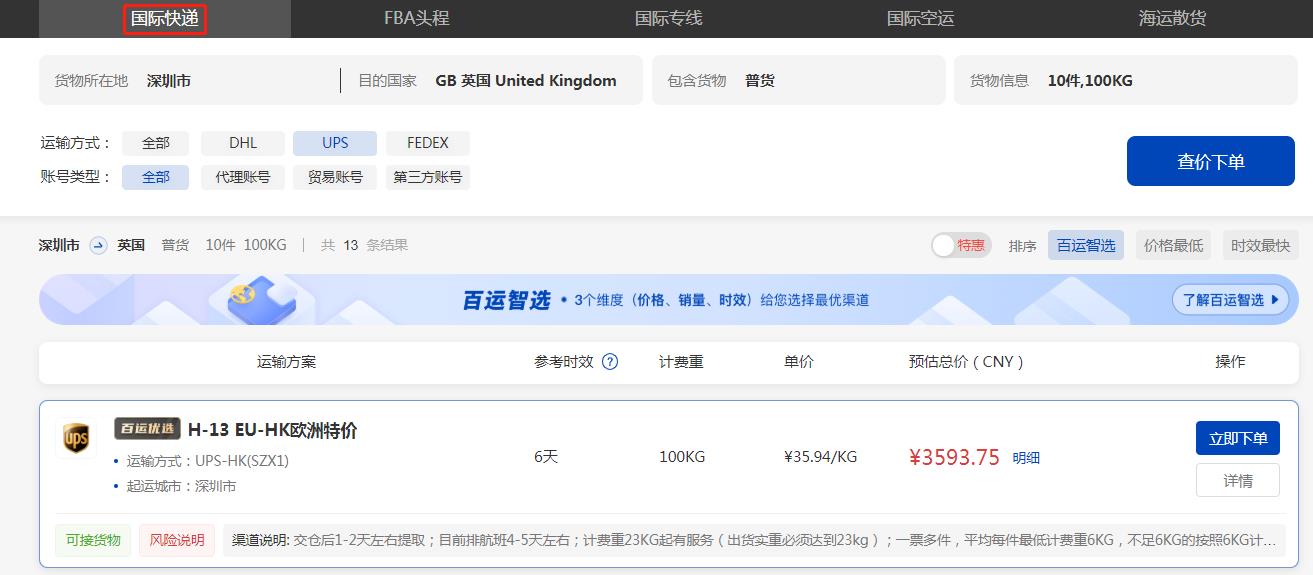Click the 查价下单 button

(1210, 161)
